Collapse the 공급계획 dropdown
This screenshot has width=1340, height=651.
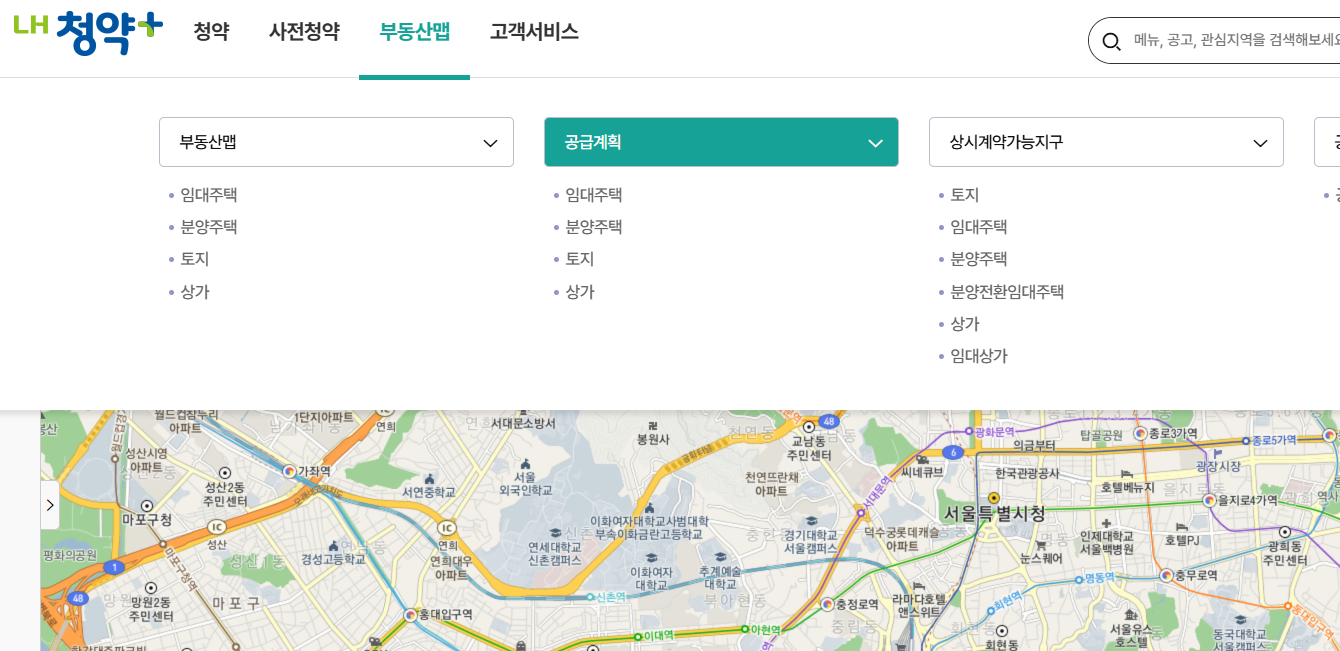[x=720, y=142]
